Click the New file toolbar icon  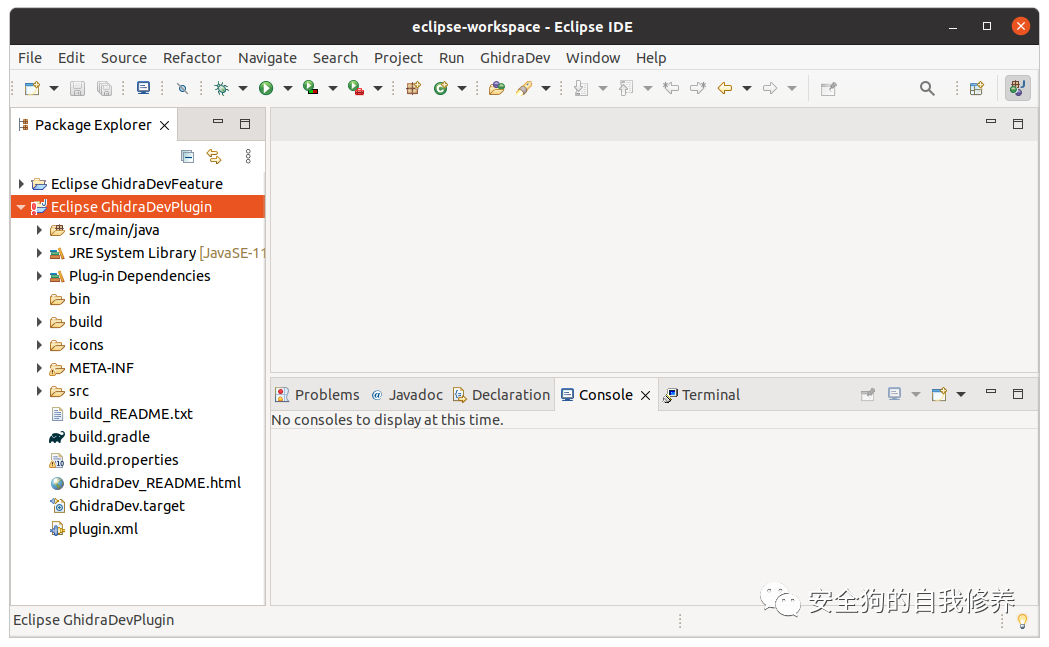(32, 88)
